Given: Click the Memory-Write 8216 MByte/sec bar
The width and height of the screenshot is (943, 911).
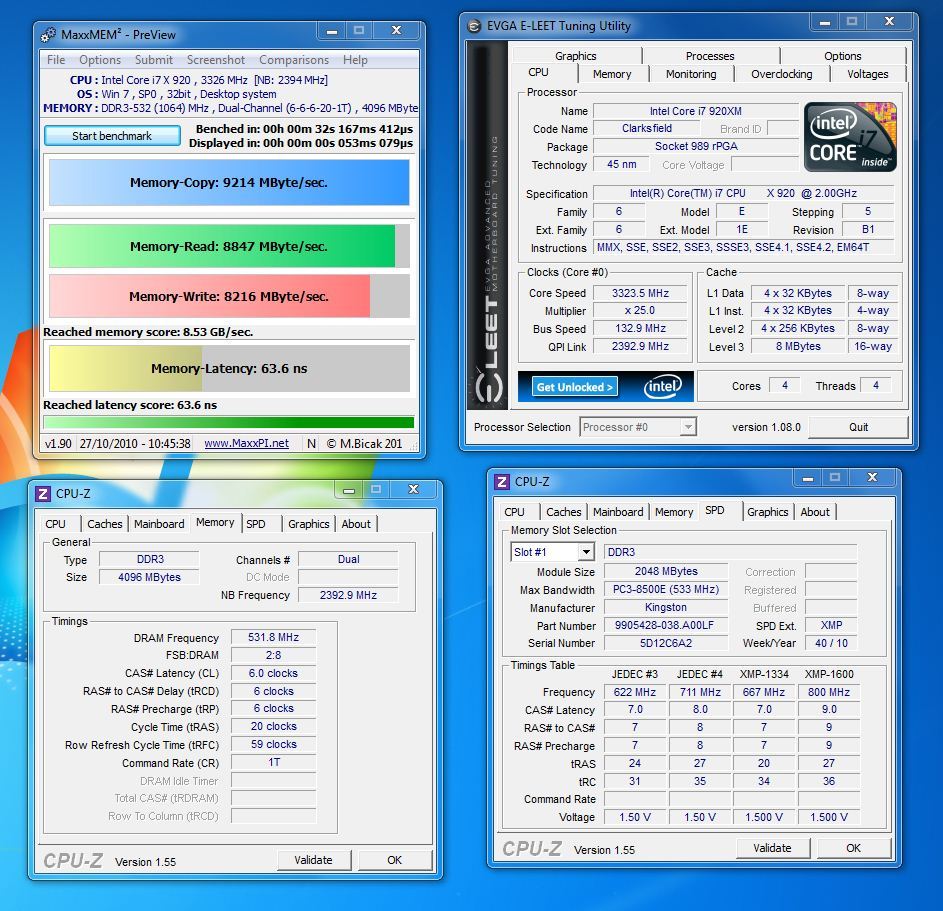Looking at the screenshot, I should pos(229,296).
